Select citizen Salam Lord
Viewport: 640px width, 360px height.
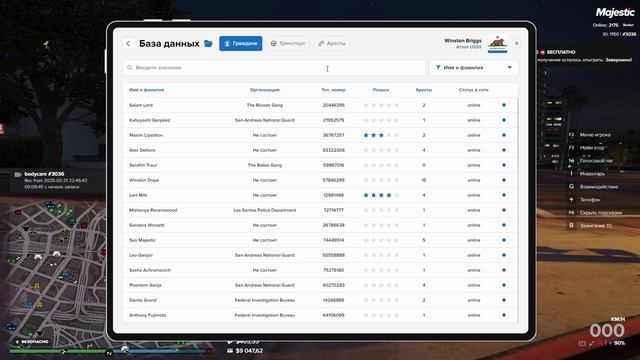pos(141,105)
